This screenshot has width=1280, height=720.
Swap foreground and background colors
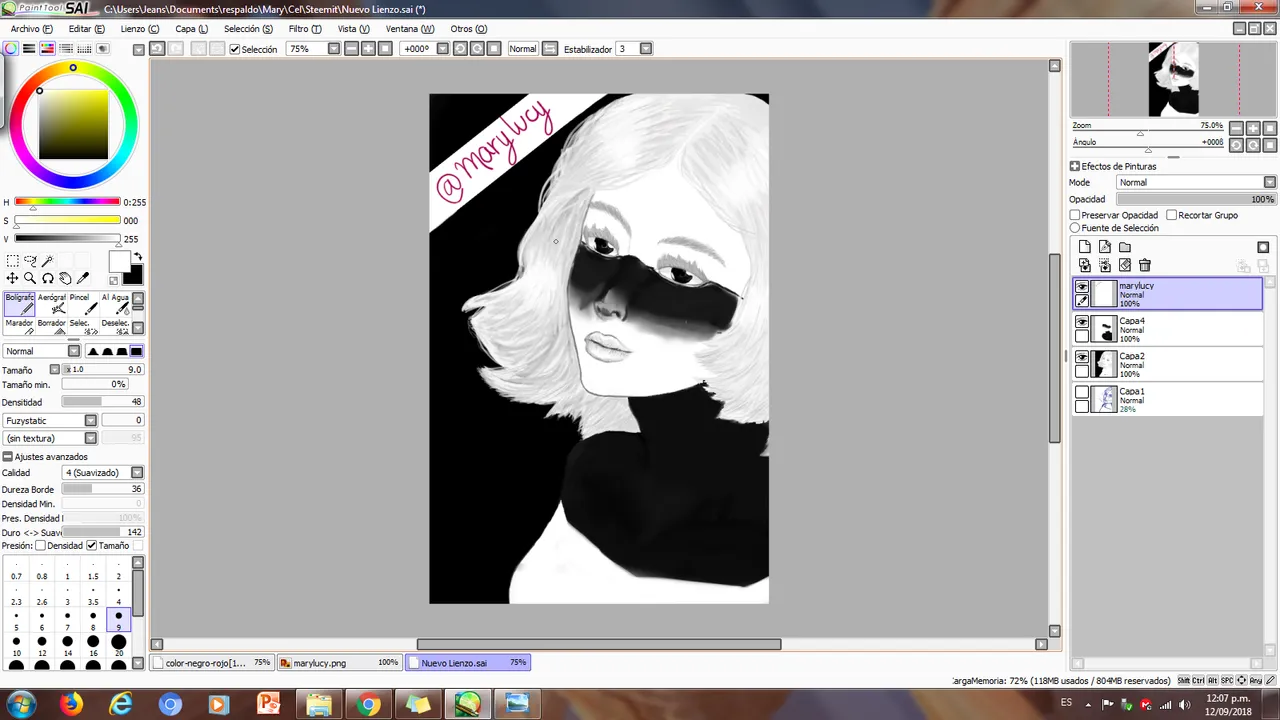coord(138,257)
